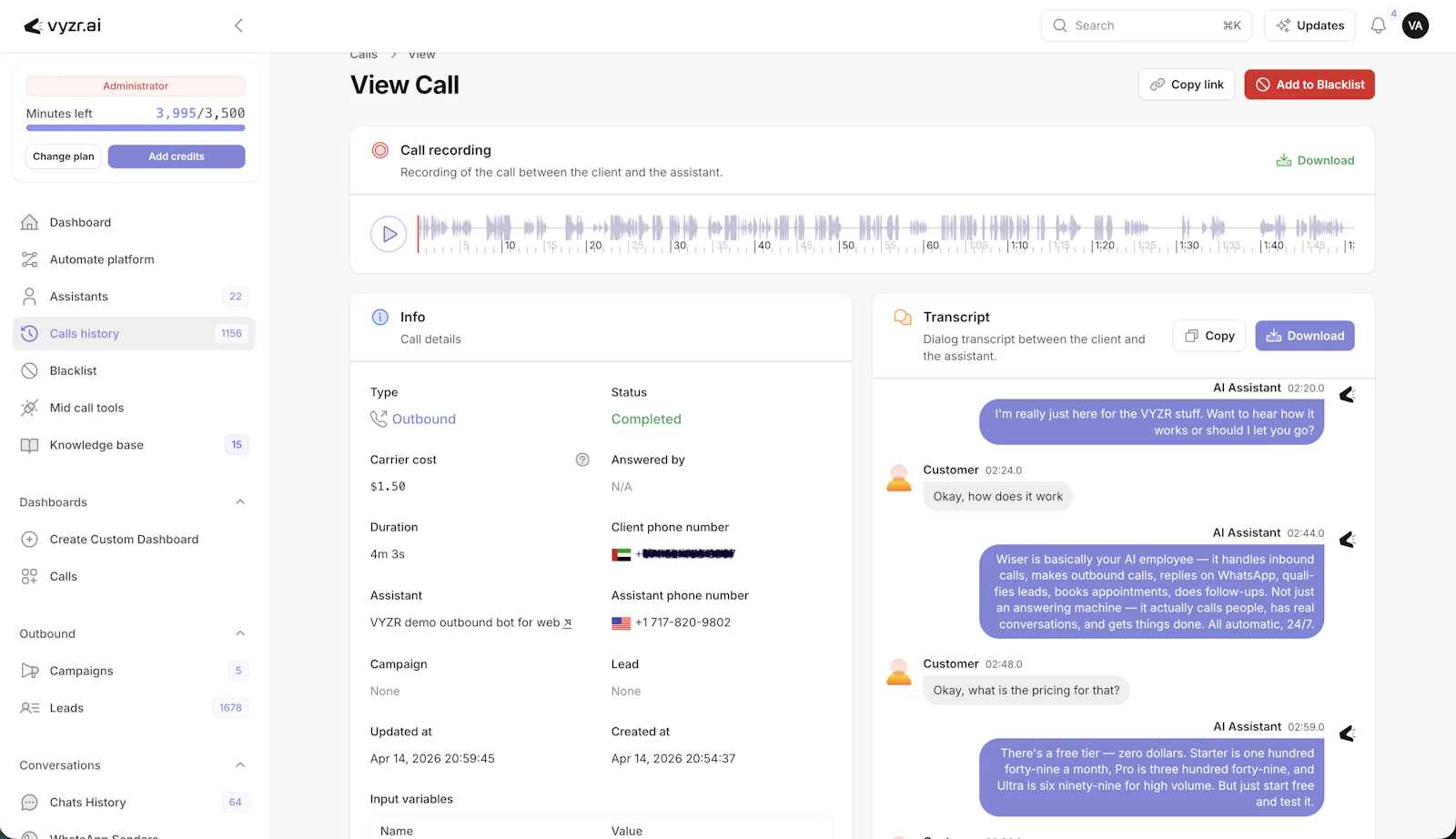Add caller to Blacklist
Viewport: 1456px width, 839px height.
tap(1309, 85)
